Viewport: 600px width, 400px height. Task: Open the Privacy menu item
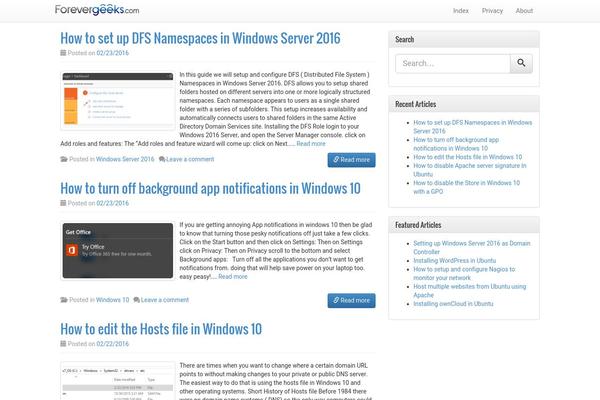tap(492, 11)
